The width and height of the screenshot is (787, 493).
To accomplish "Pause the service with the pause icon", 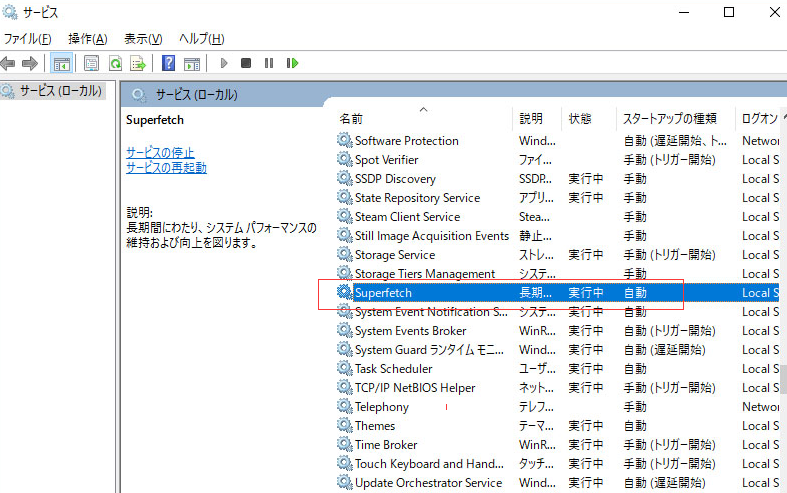I will [269, 63].
